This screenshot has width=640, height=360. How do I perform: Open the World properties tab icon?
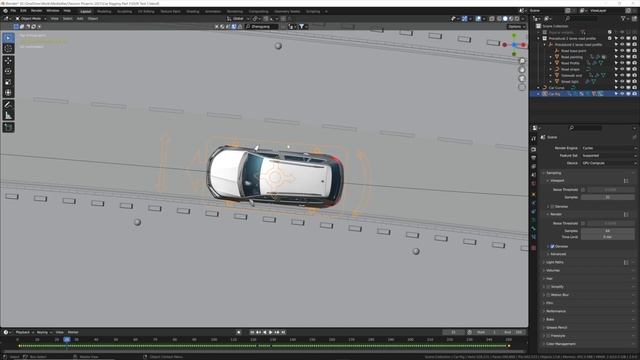pos(534,184)
